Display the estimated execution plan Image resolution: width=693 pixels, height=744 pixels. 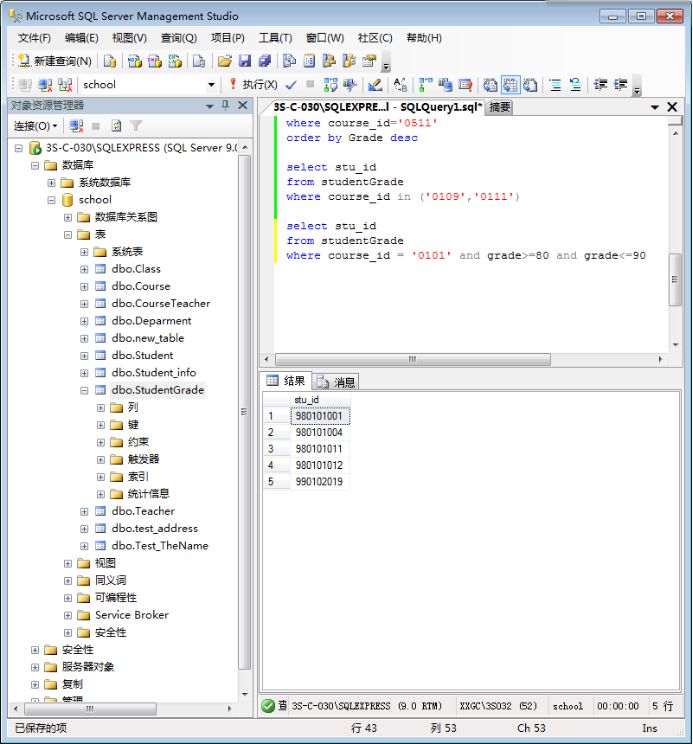point(330,85)
